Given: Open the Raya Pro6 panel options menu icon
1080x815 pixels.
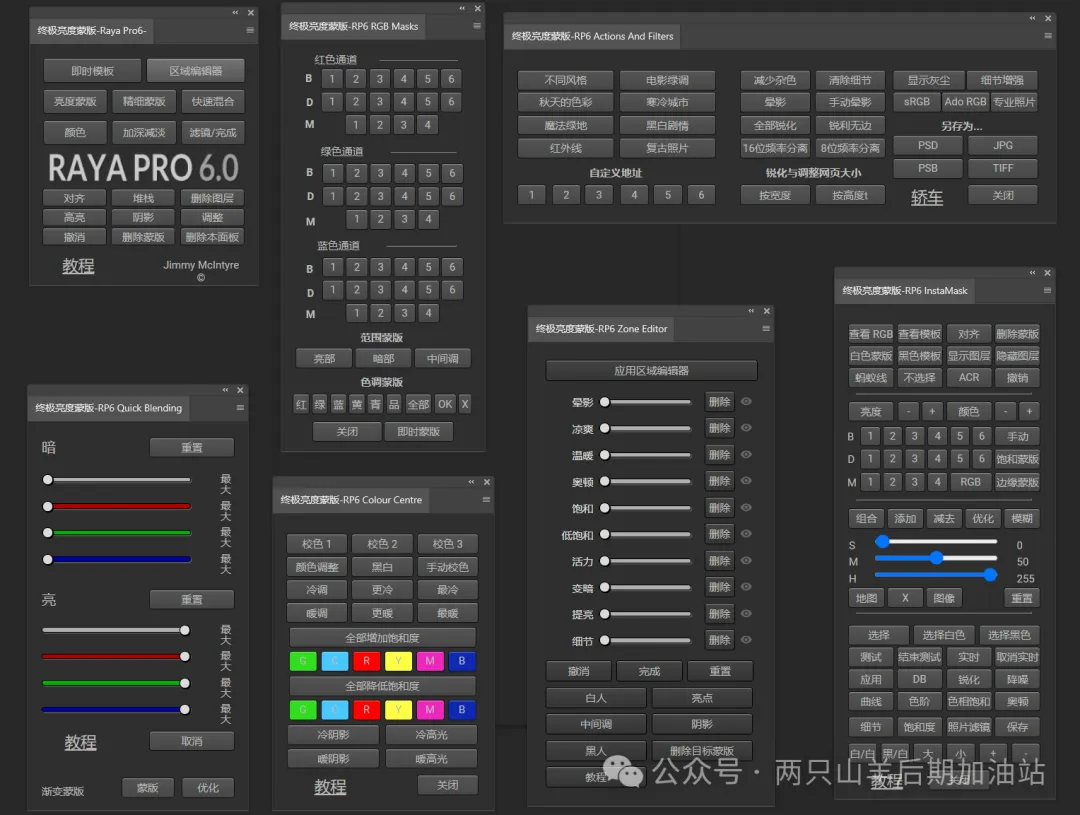Looking at the screenshot, I should point(250,30).
